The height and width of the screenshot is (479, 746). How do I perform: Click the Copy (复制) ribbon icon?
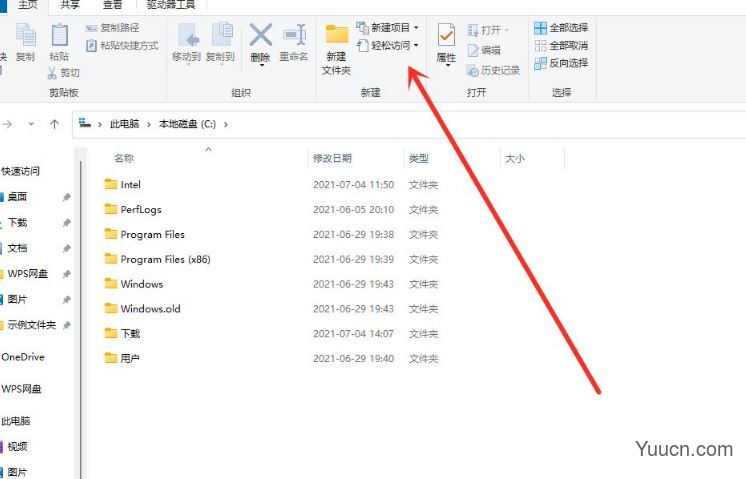26,42
